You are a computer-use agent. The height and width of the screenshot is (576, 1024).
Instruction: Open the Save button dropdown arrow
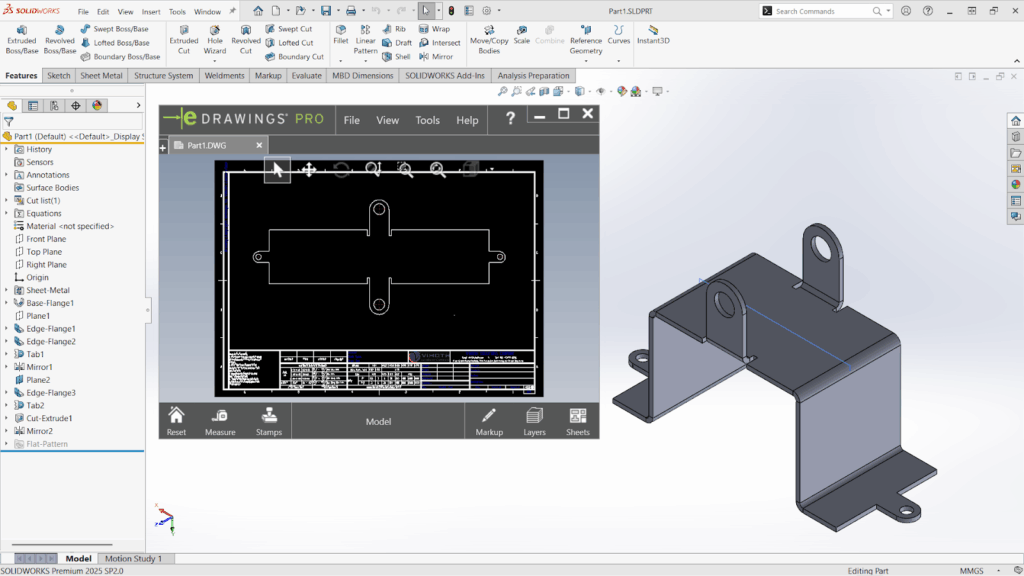338,10
